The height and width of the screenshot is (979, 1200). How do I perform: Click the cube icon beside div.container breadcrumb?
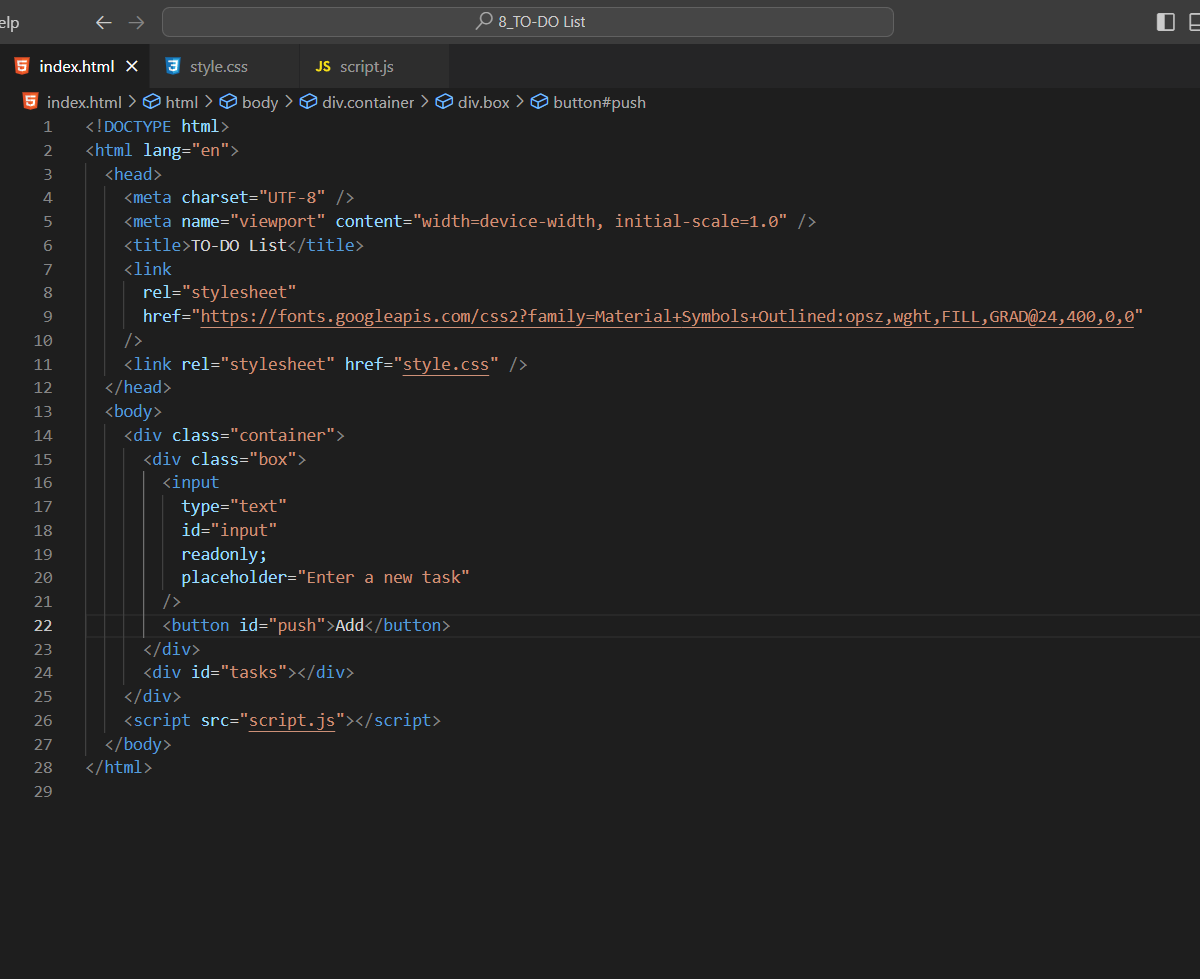tap(308, 102)
